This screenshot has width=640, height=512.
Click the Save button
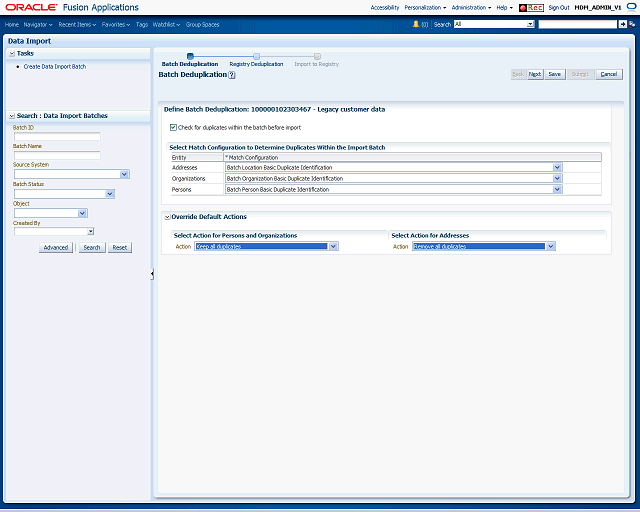point(555,74)
